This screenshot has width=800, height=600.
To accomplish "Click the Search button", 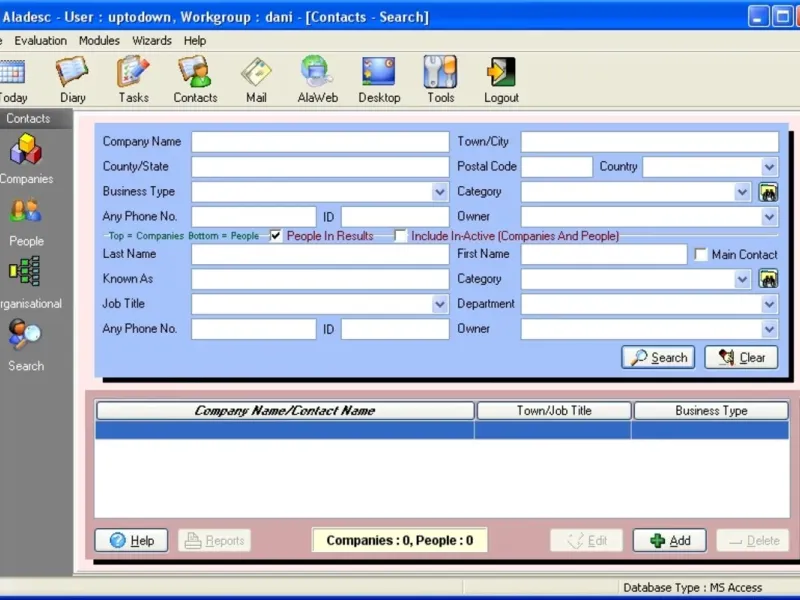I will [x=658, y=358].
